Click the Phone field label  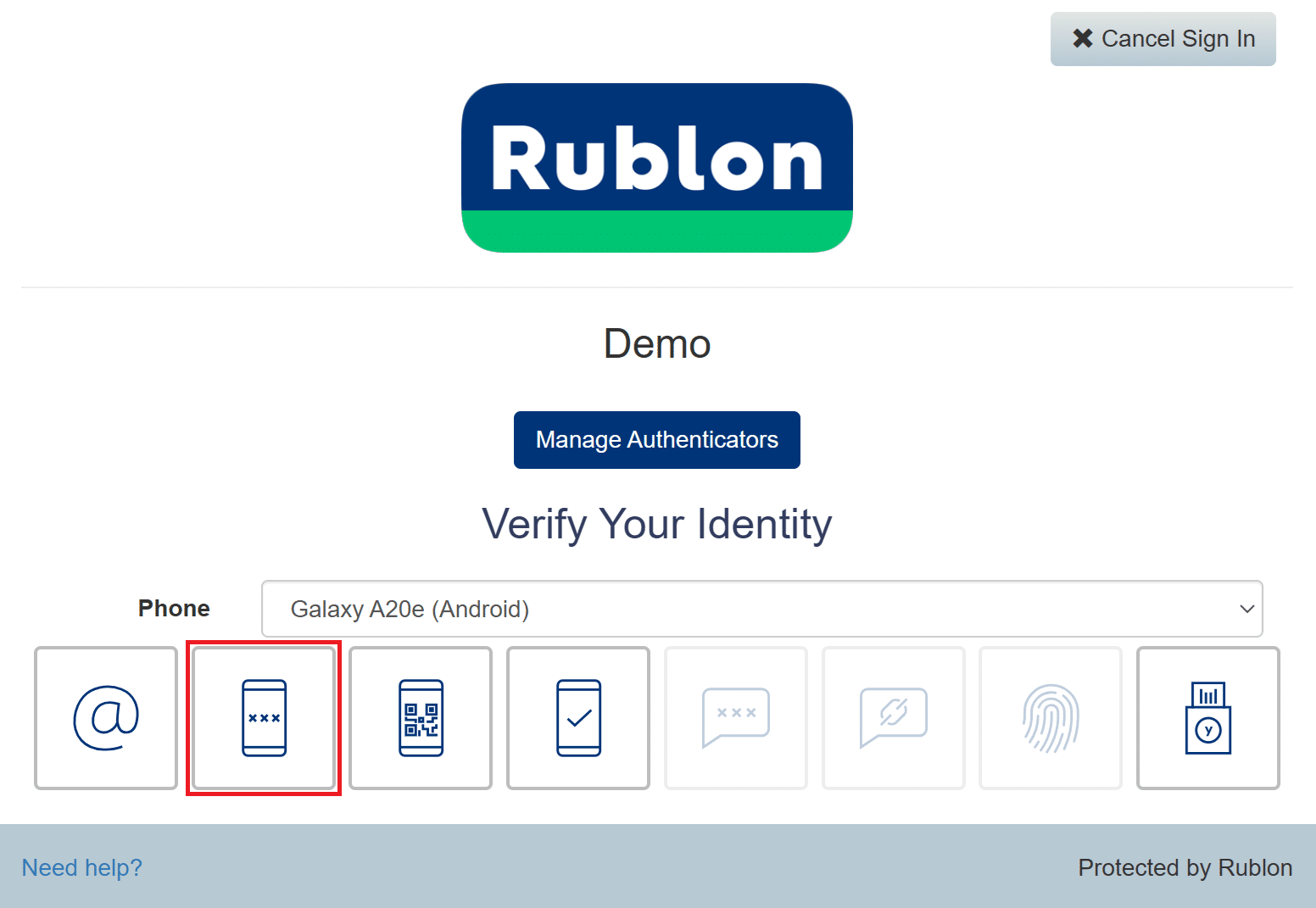174,609
